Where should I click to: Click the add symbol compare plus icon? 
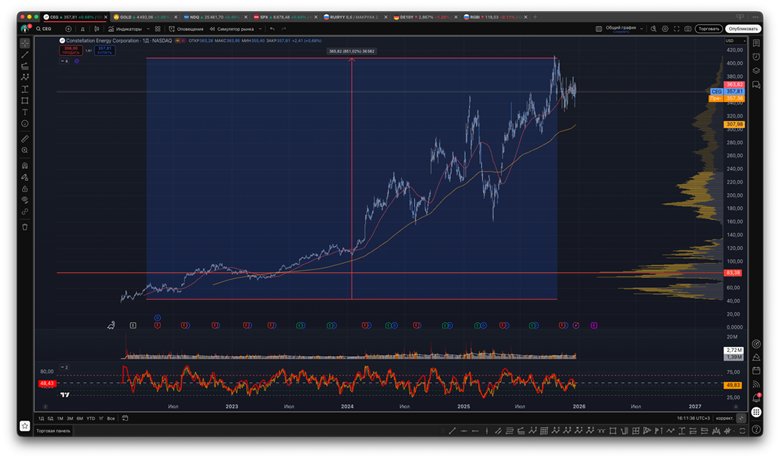[x=68, y=29]
